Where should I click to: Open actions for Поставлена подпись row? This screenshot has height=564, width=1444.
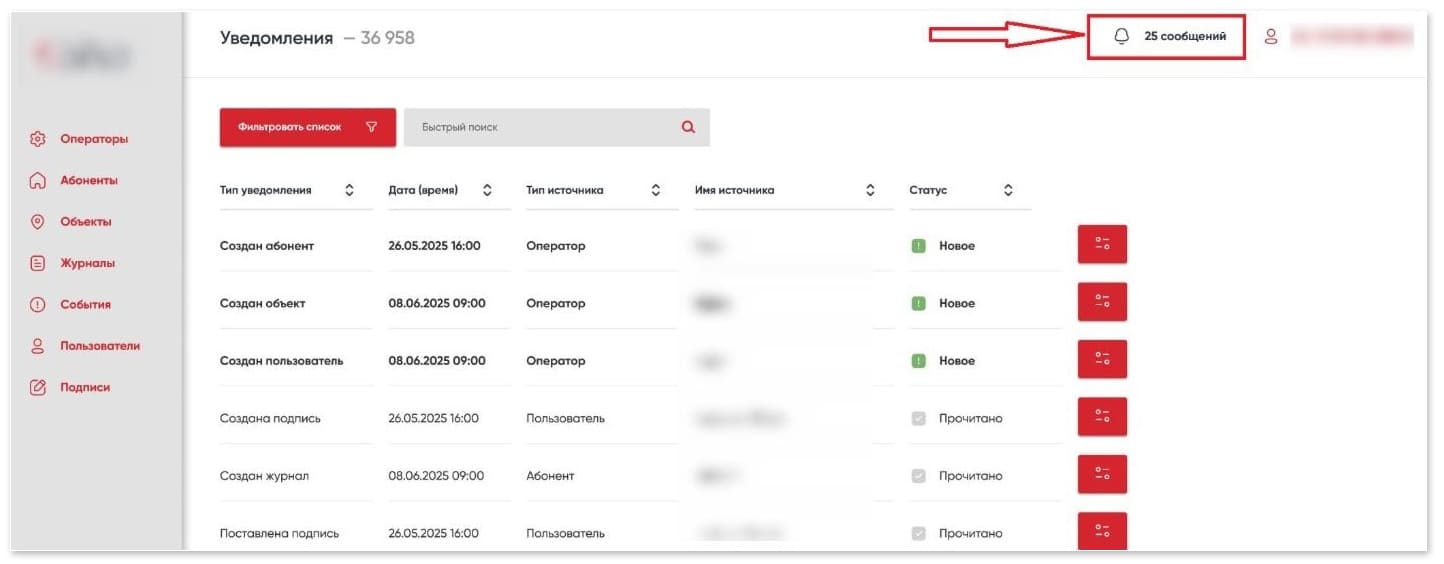coord(1102,531)
